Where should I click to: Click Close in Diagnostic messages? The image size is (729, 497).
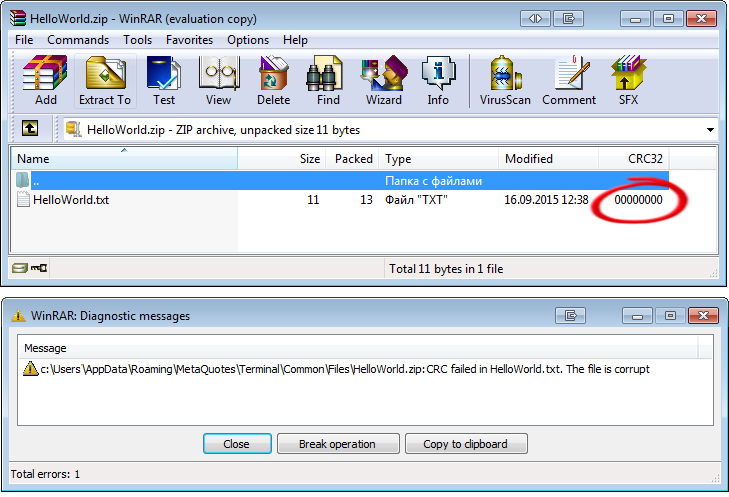click(237, 444)
